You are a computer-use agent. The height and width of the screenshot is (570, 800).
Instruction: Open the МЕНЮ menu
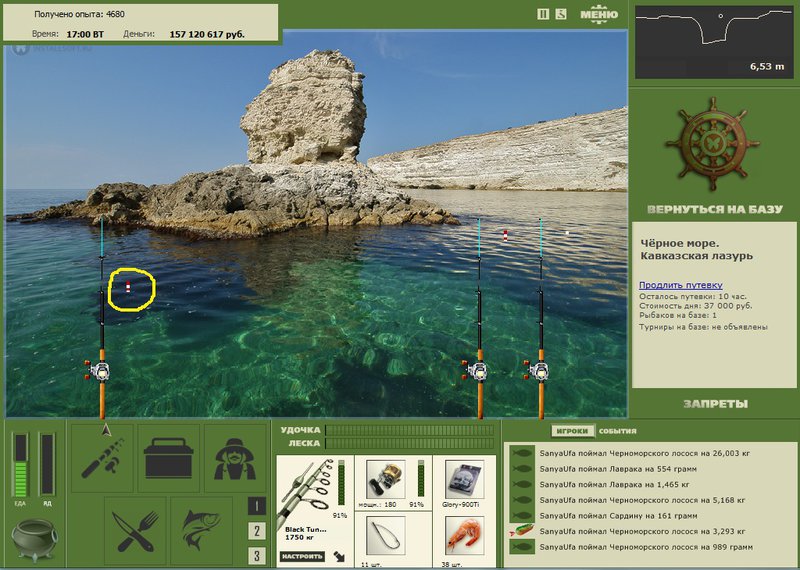point(599,14)
